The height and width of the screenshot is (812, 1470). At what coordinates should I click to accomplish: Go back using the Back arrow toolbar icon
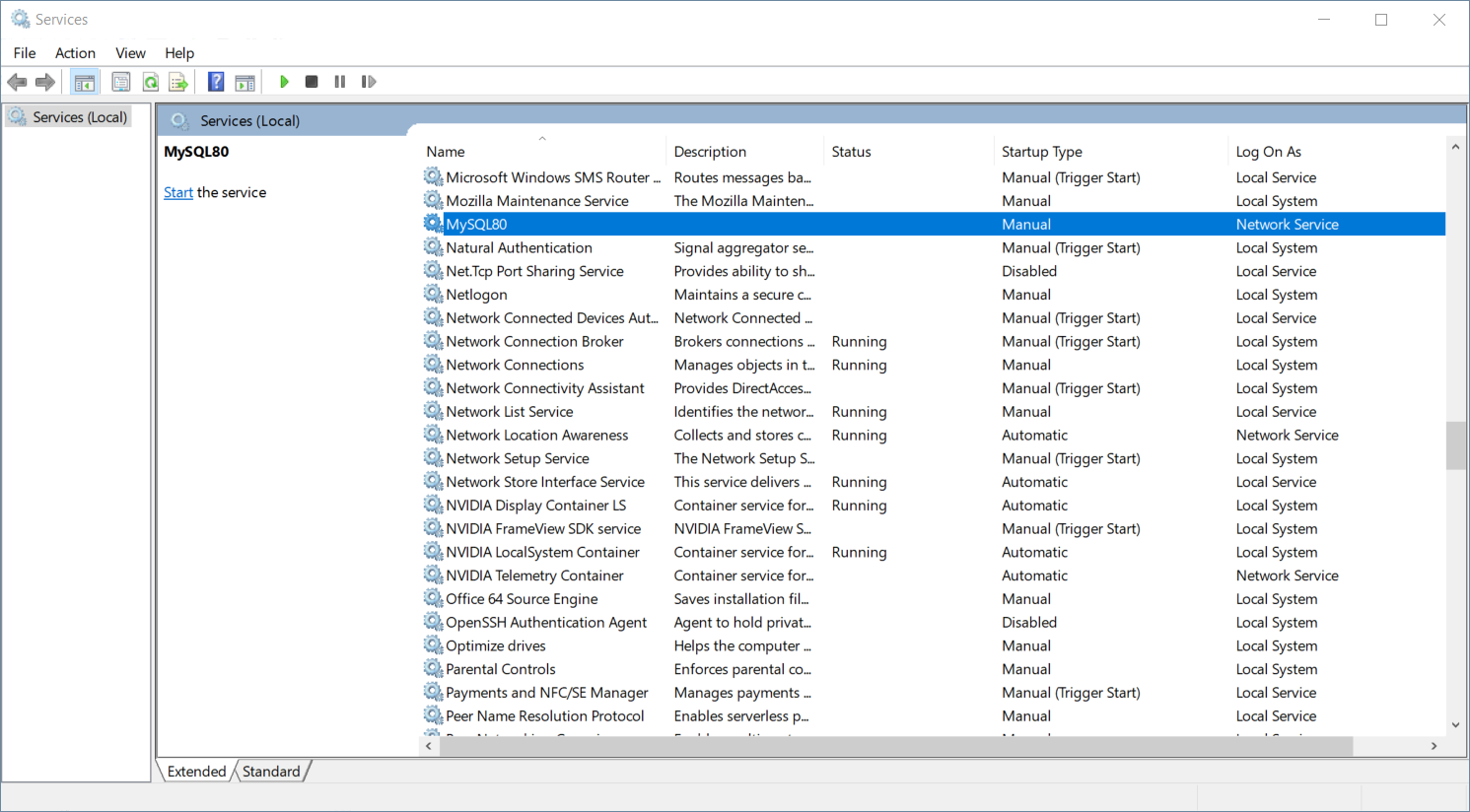17,82
